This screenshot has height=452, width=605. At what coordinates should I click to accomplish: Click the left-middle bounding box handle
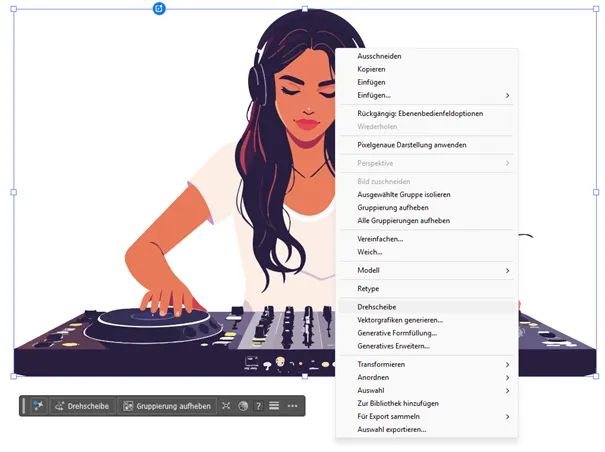13,192
